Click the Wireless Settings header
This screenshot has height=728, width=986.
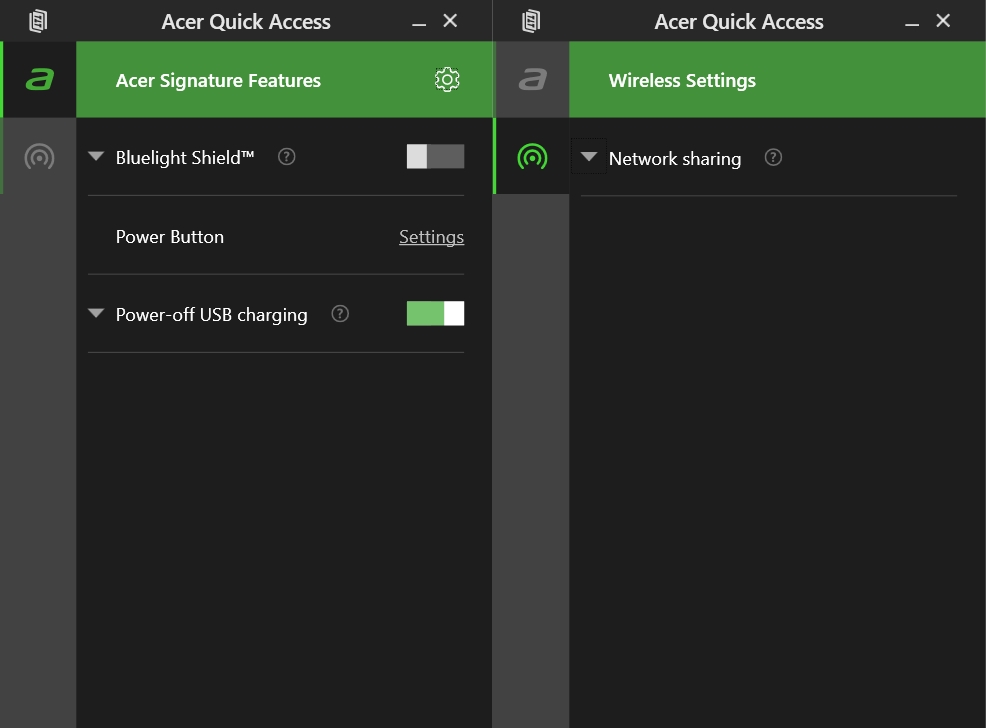682,81
